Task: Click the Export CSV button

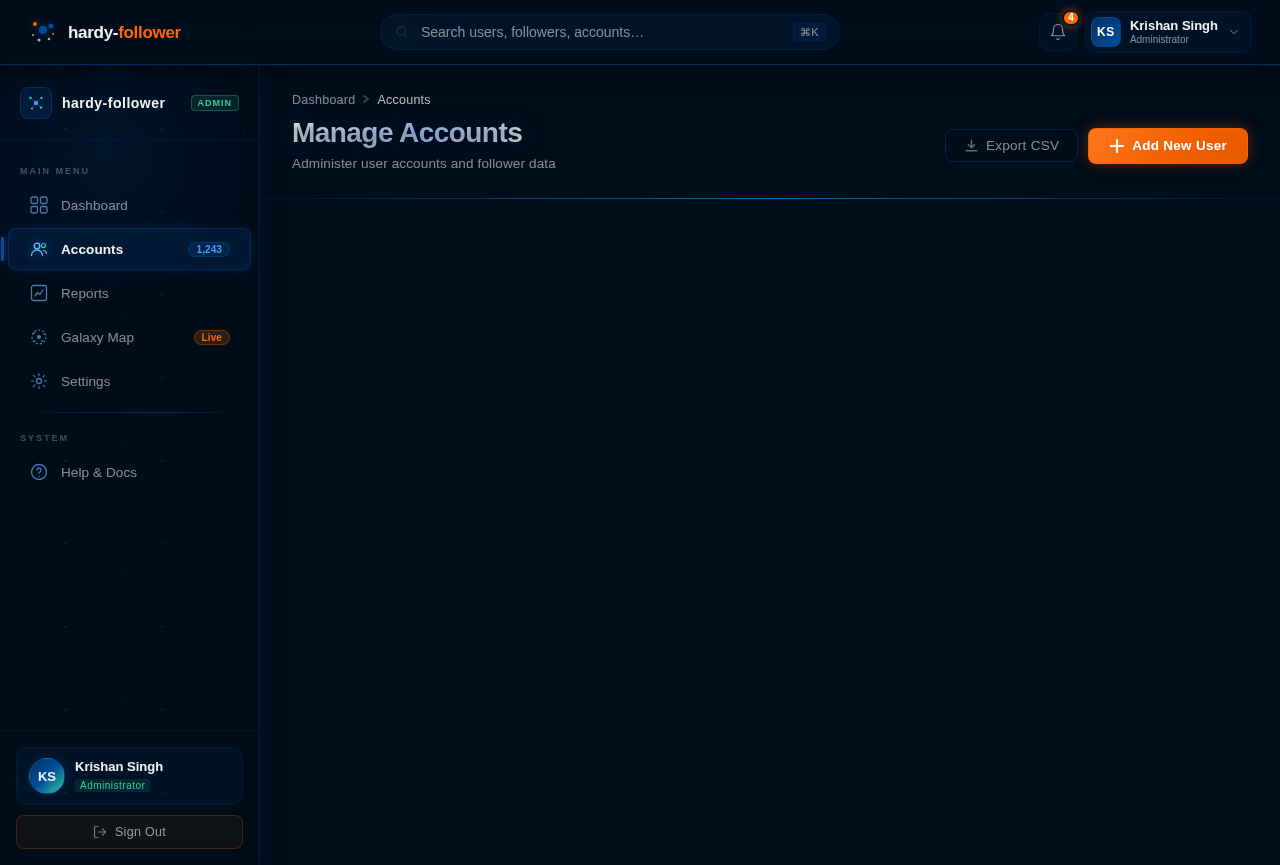Action: click(x=1011, y=146)
